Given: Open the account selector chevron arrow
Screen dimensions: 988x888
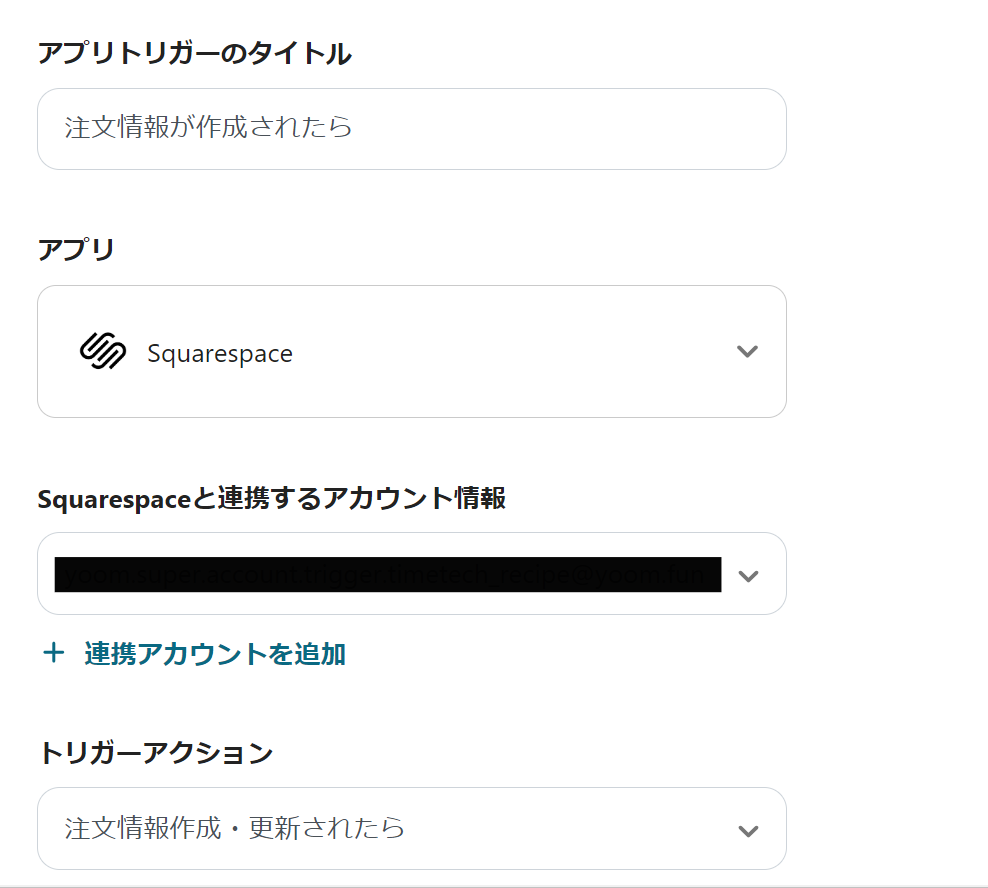Looking at the screenshot, I should [747, 576].
